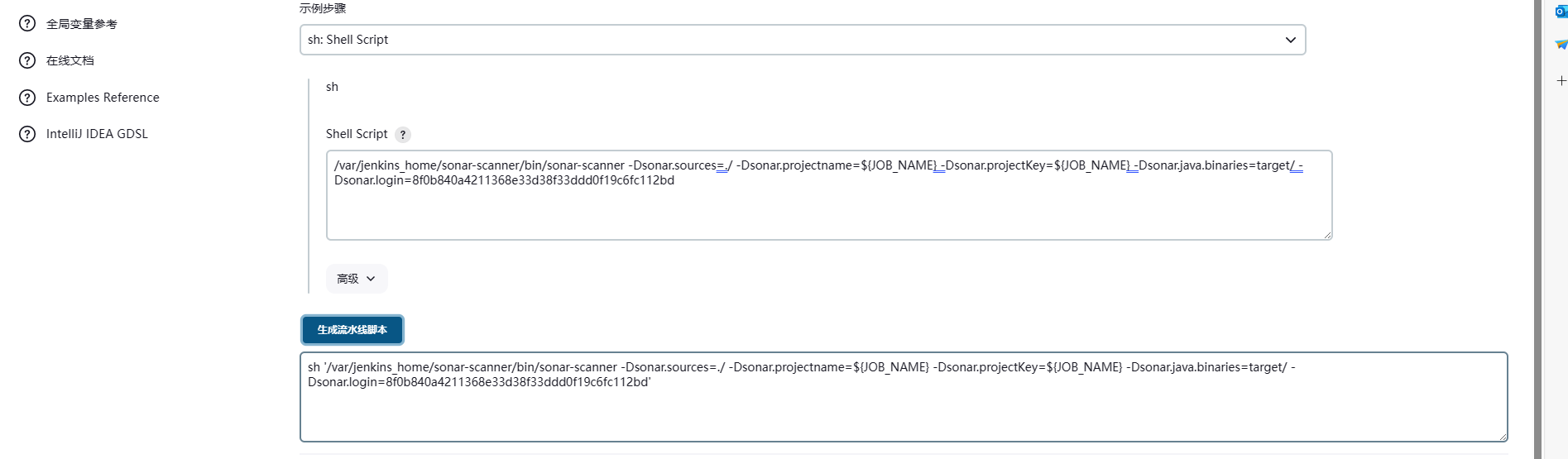1568x459 pixels.
Task: Click the Shell Script textarea resize handle
Action: click(1327, 236)
